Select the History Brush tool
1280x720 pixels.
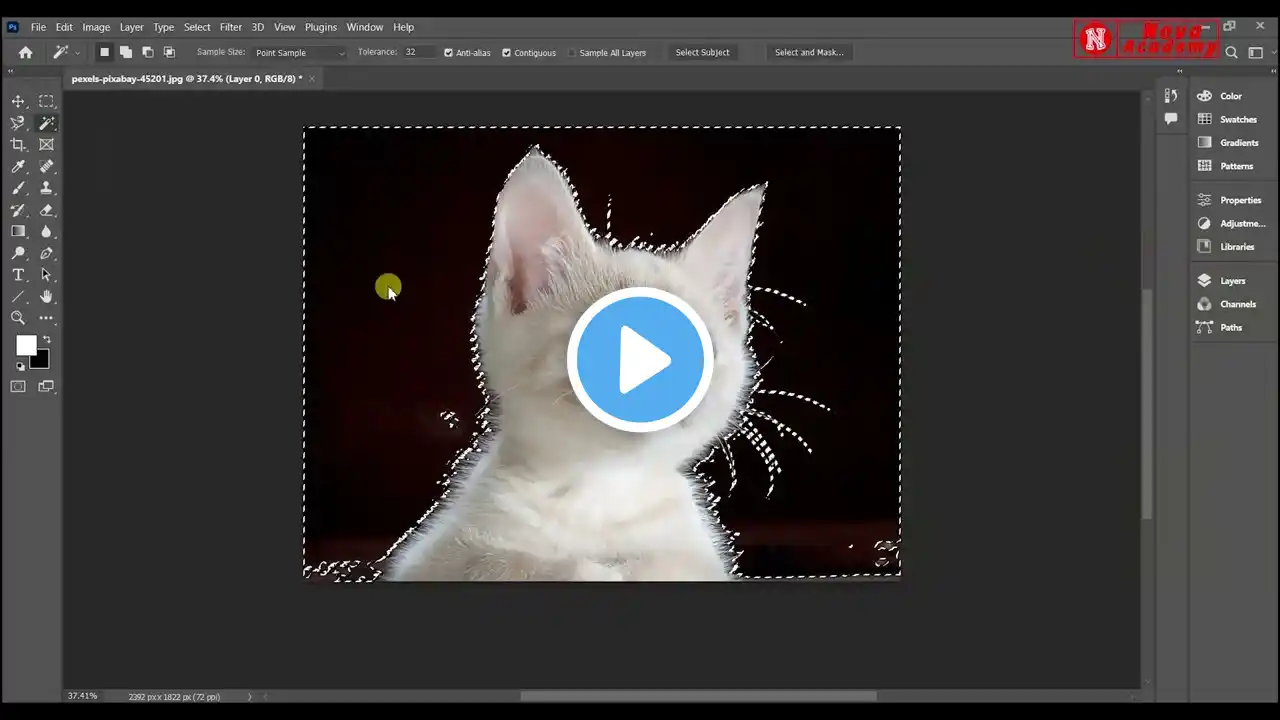(18, 210)
